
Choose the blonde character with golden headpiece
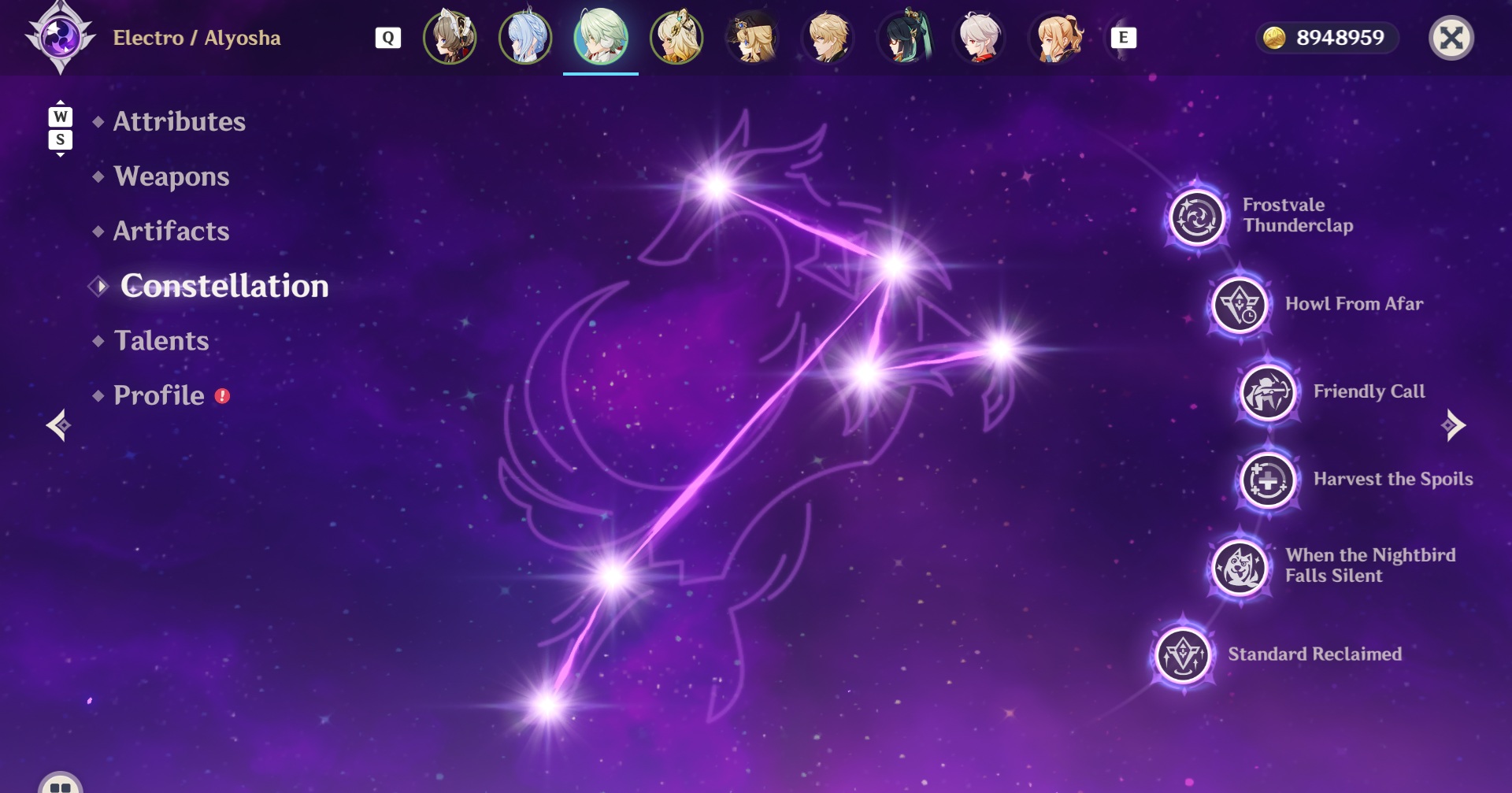point(676,37)
